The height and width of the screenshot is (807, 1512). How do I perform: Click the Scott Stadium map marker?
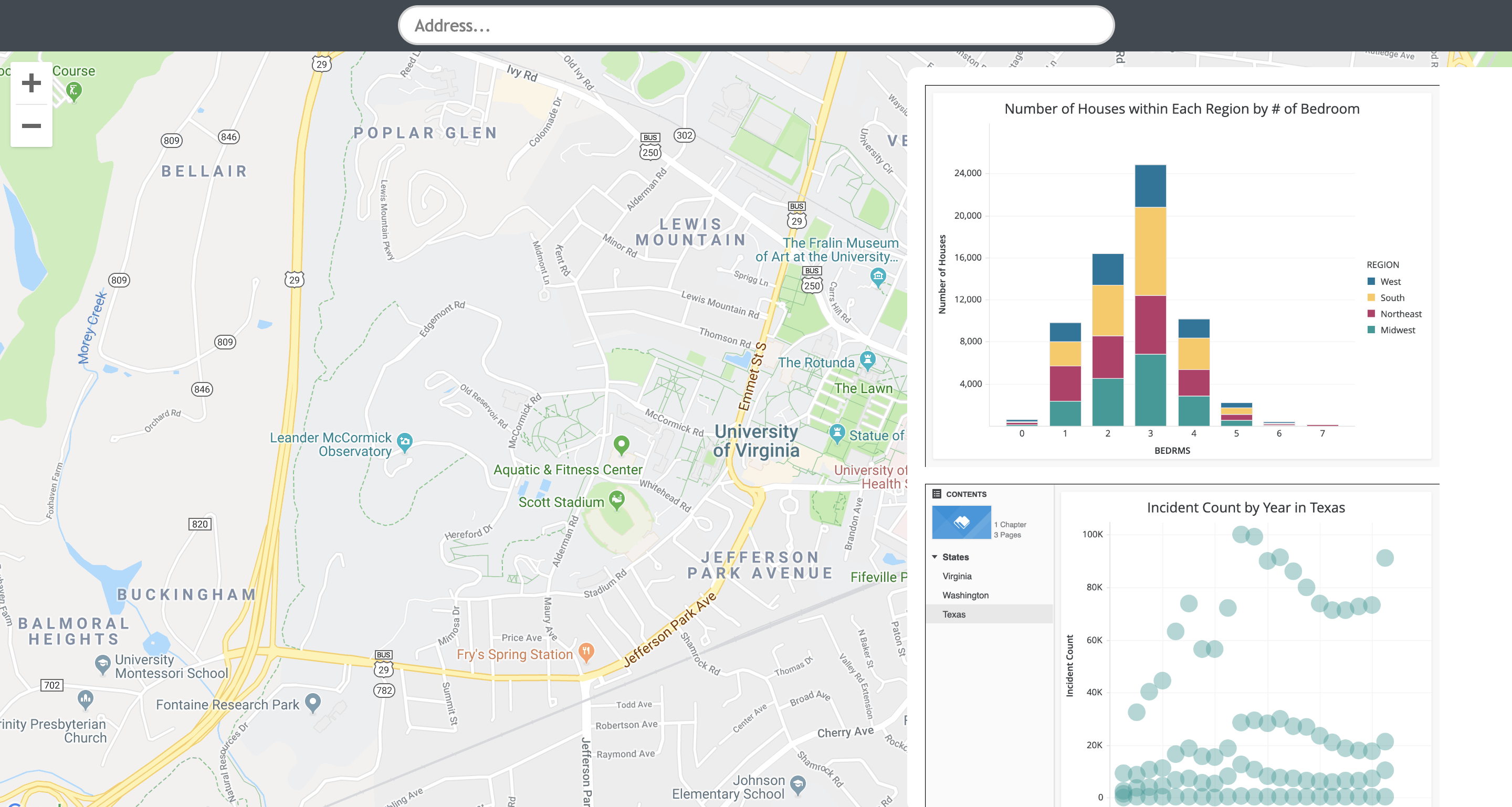tap(617, 500)
